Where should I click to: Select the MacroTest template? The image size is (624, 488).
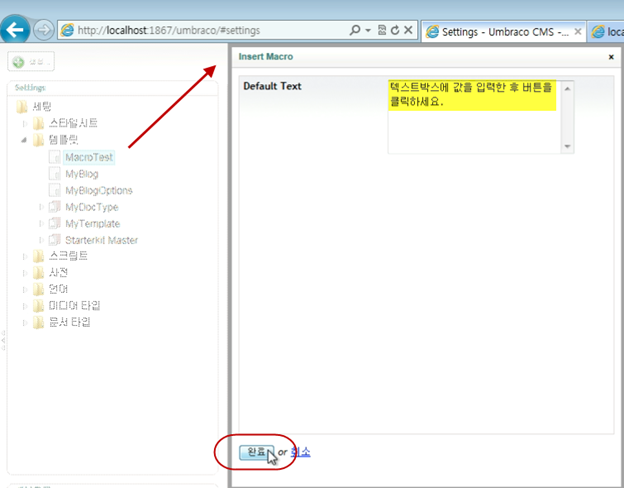89,157
